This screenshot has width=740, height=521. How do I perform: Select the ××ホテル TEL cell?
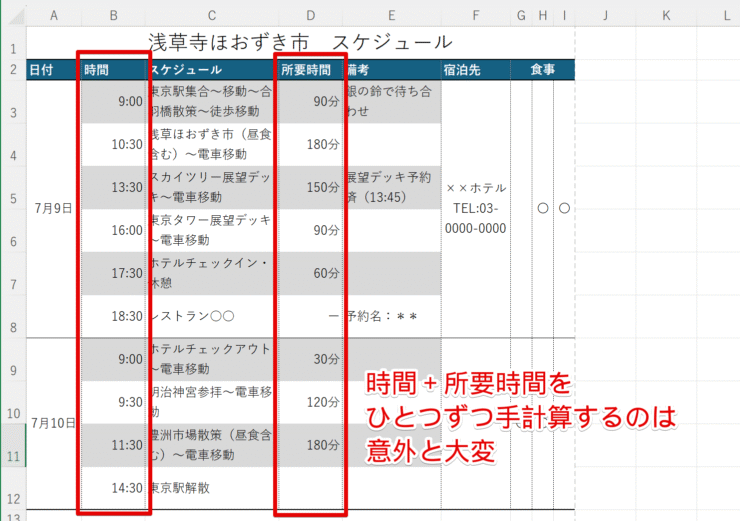point(475,208)
